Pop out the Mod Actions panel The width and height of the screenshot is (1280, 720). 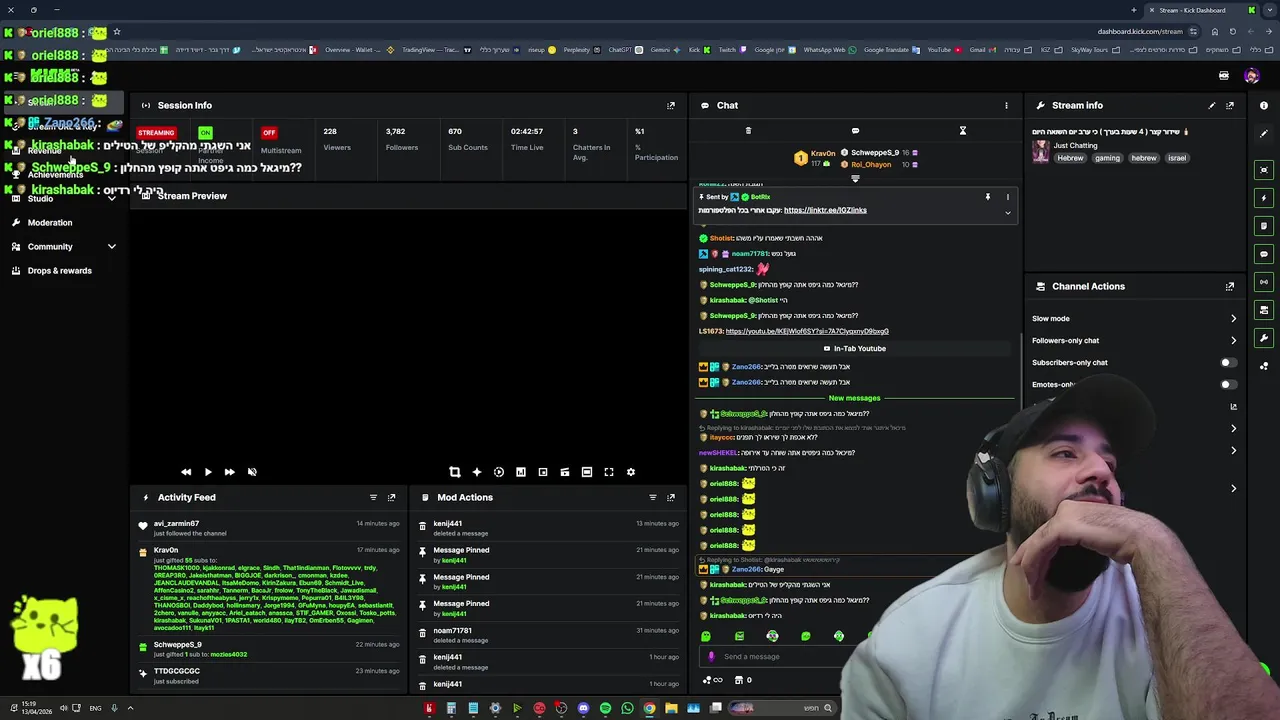pos(671,497)
